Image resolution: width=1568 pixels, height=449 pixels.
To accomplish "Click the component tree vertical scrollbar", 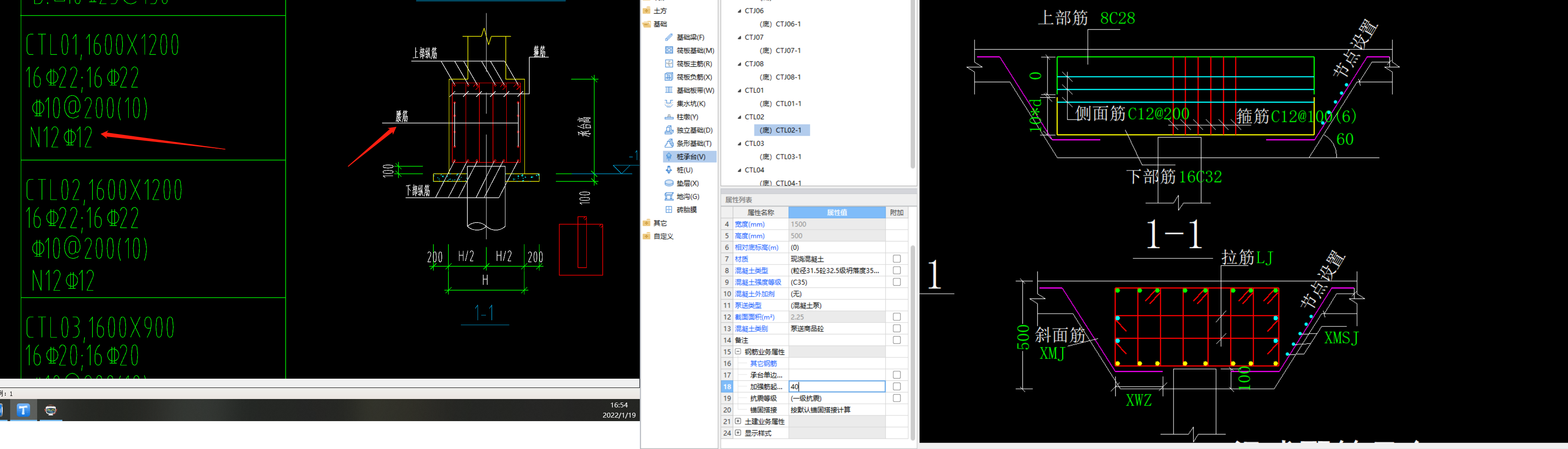I will pyautogui.click(x=912, y=85).
